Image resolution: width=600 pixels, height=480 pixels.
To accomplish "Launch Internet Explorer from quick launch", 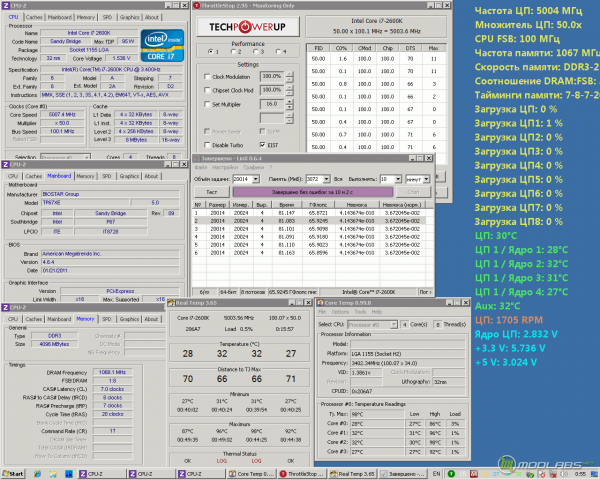I will click(x=37, y=474).
